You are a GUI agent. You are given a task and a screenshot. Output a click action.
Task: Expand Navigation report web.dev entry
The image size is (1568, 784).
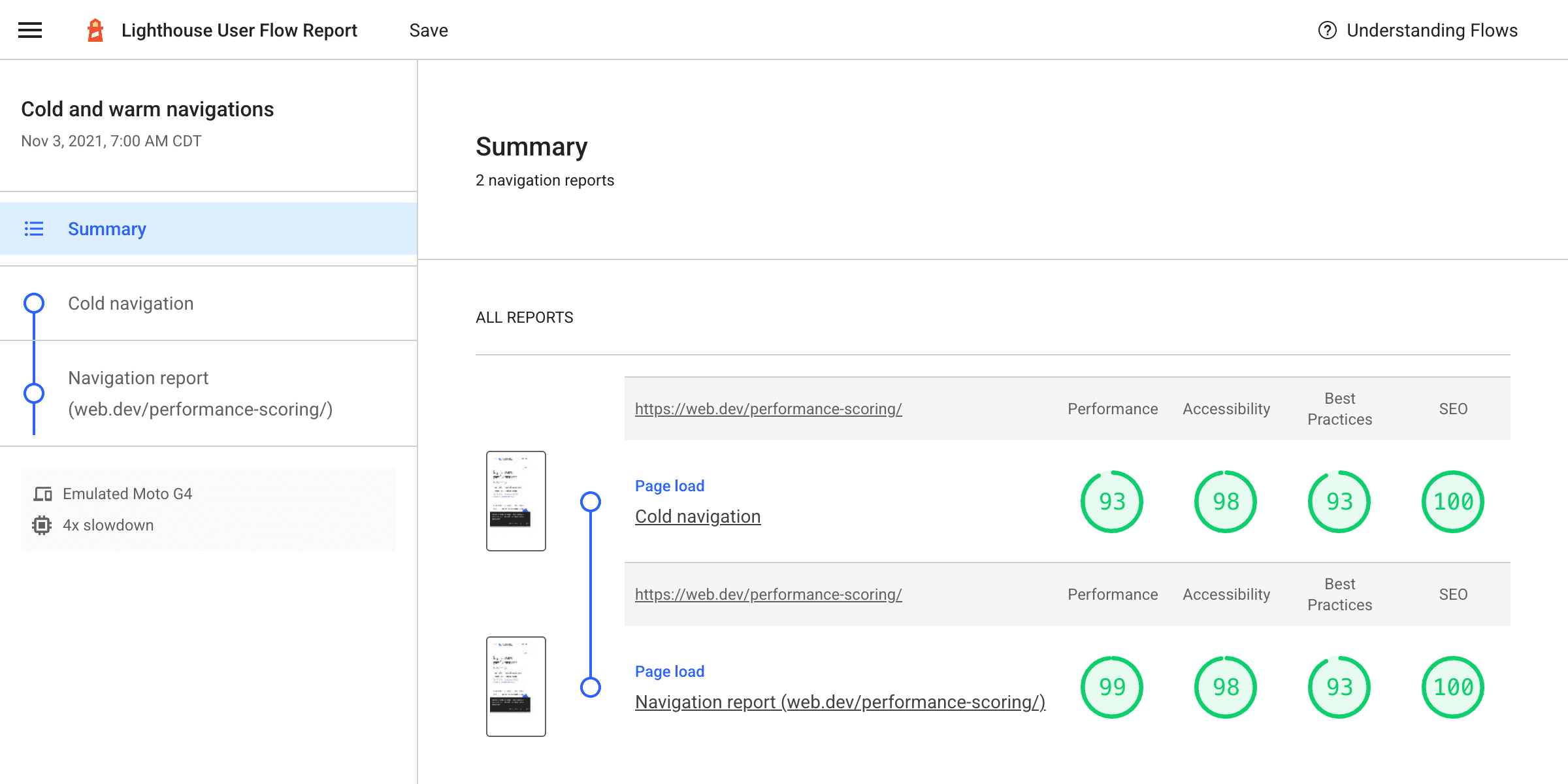click(x=200, y=393)
